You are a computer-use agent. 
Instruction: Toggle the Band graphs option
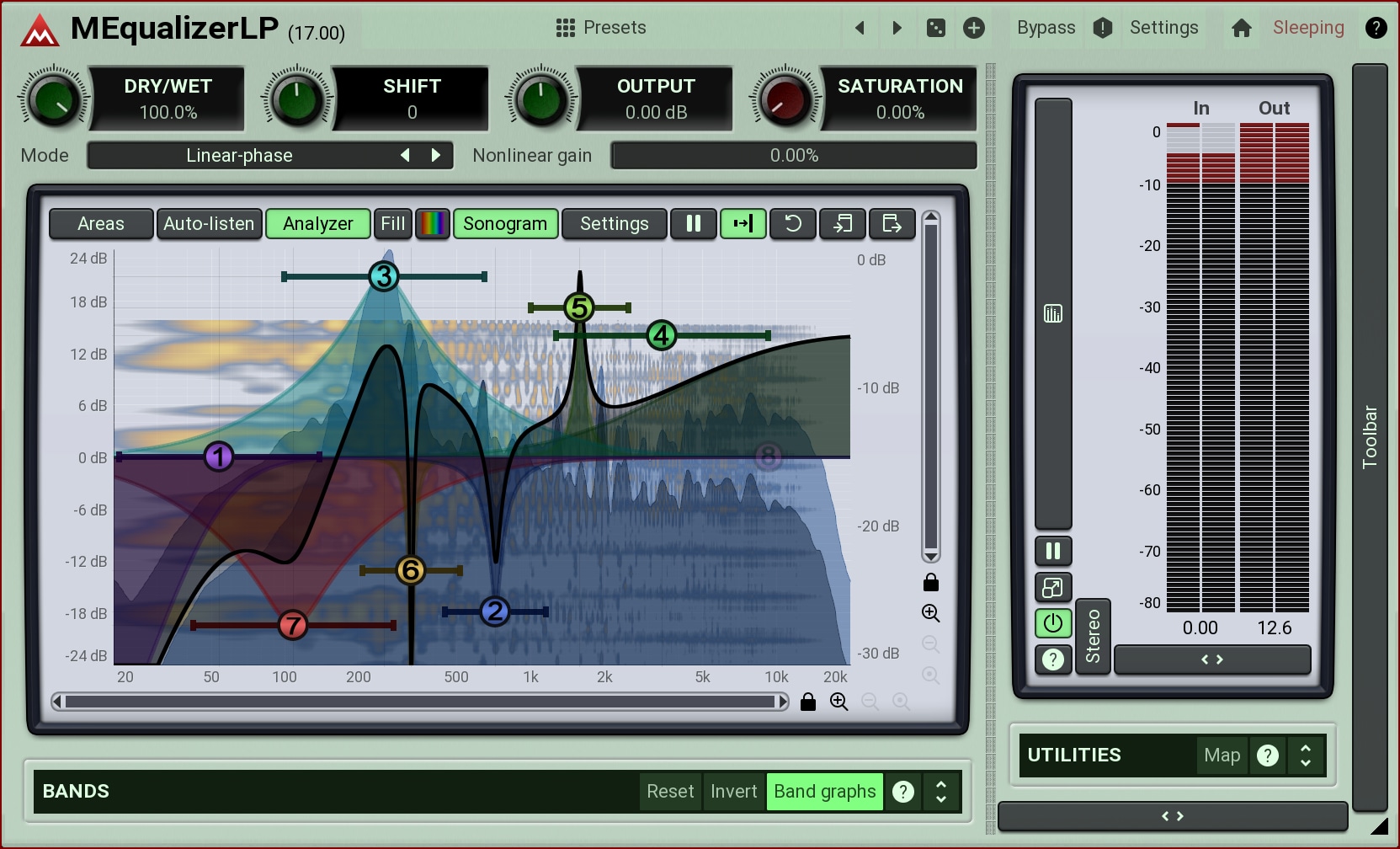click(824, 791)
